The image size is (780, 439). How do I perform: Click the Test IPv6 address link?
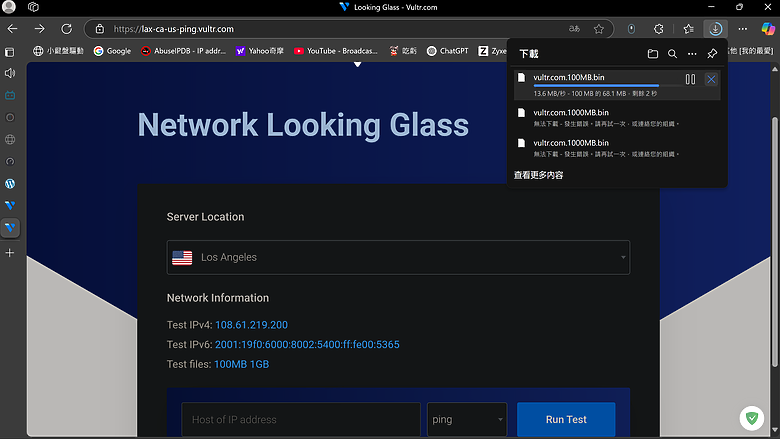point(307,345)
